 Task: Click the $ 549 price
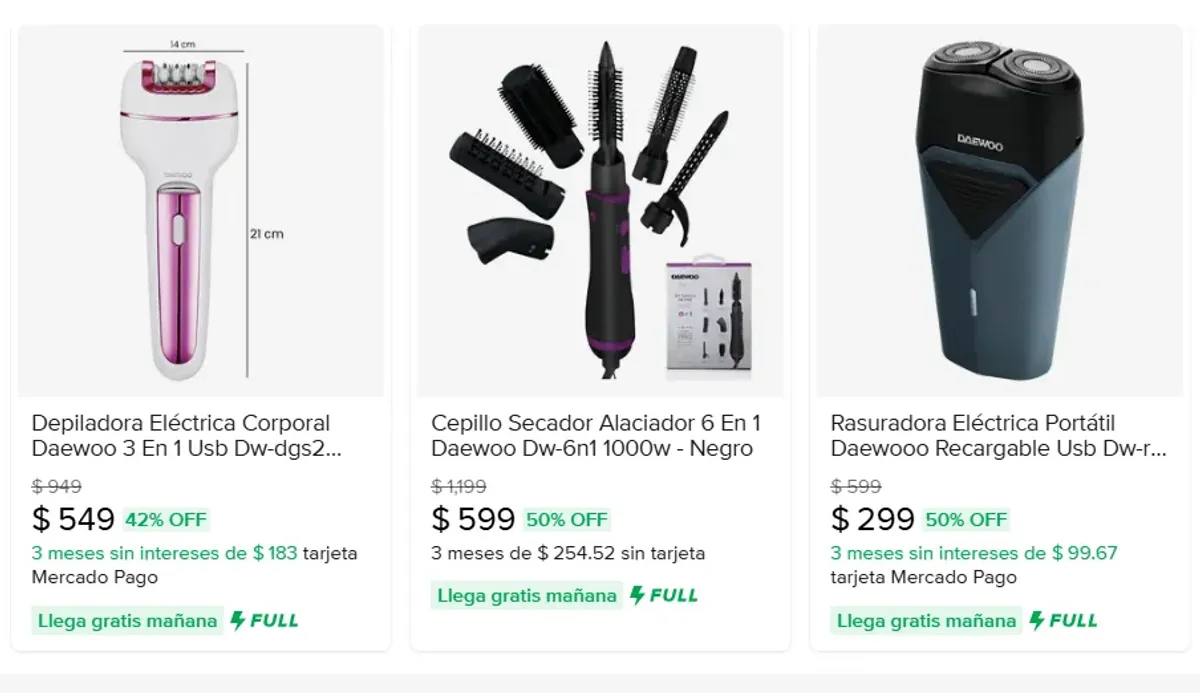click(74, 520)
